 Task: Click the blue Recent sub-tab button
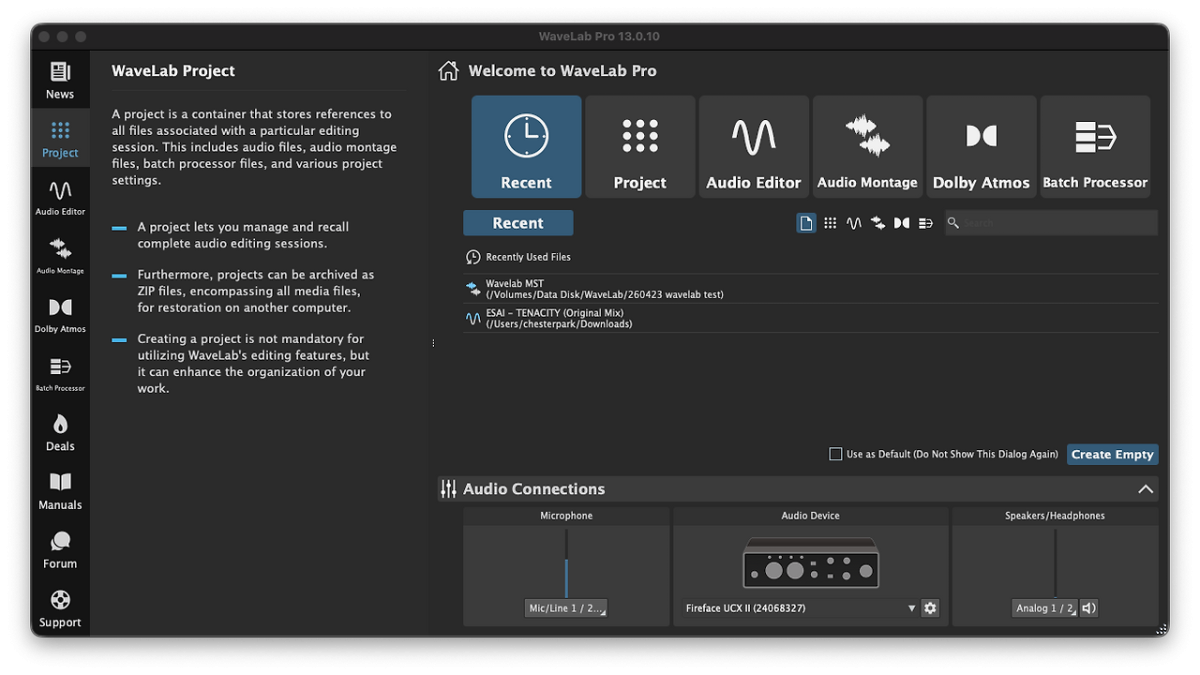[518, 223]
